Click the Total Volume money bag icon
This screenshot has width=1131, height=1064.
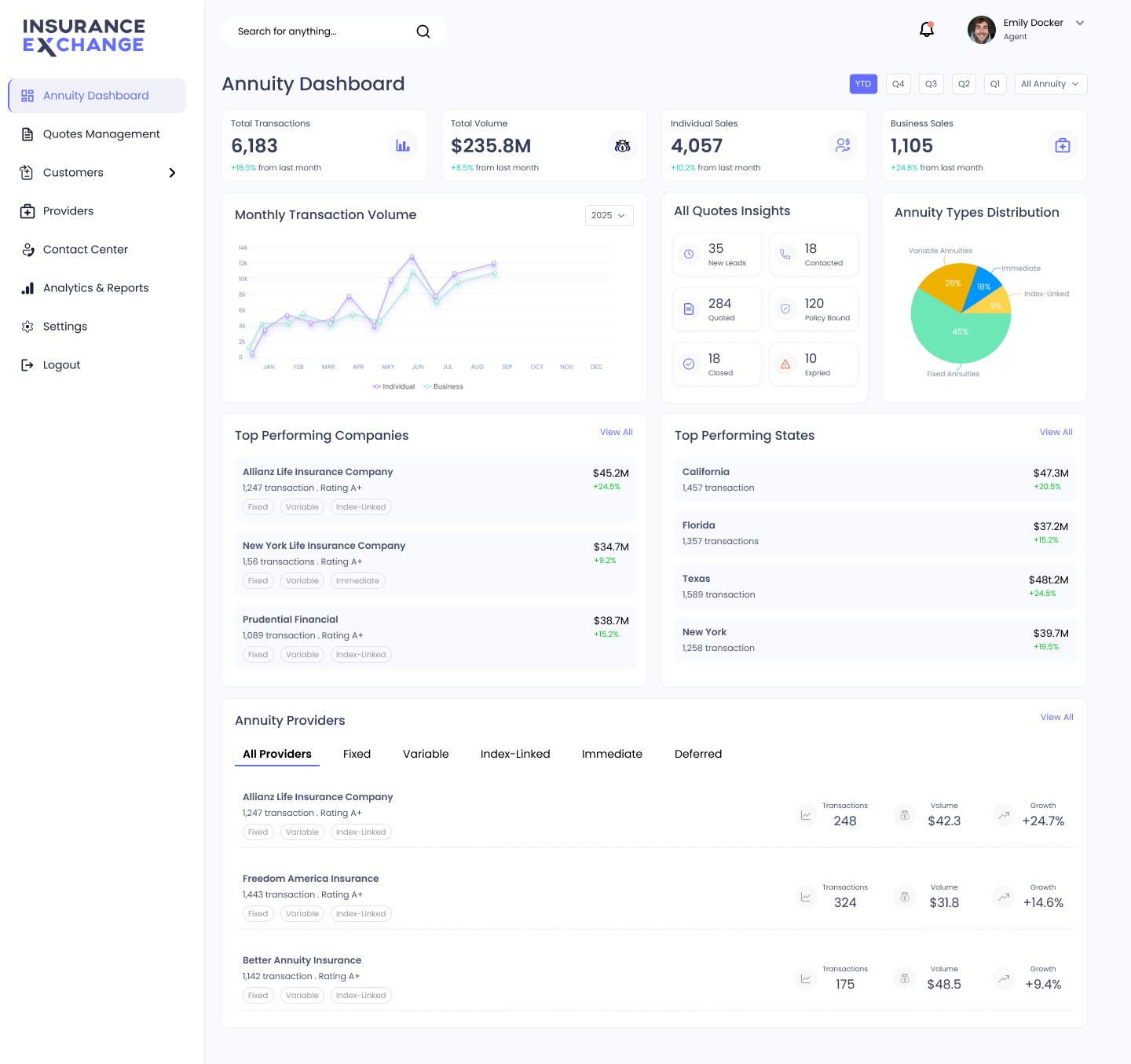623,145
